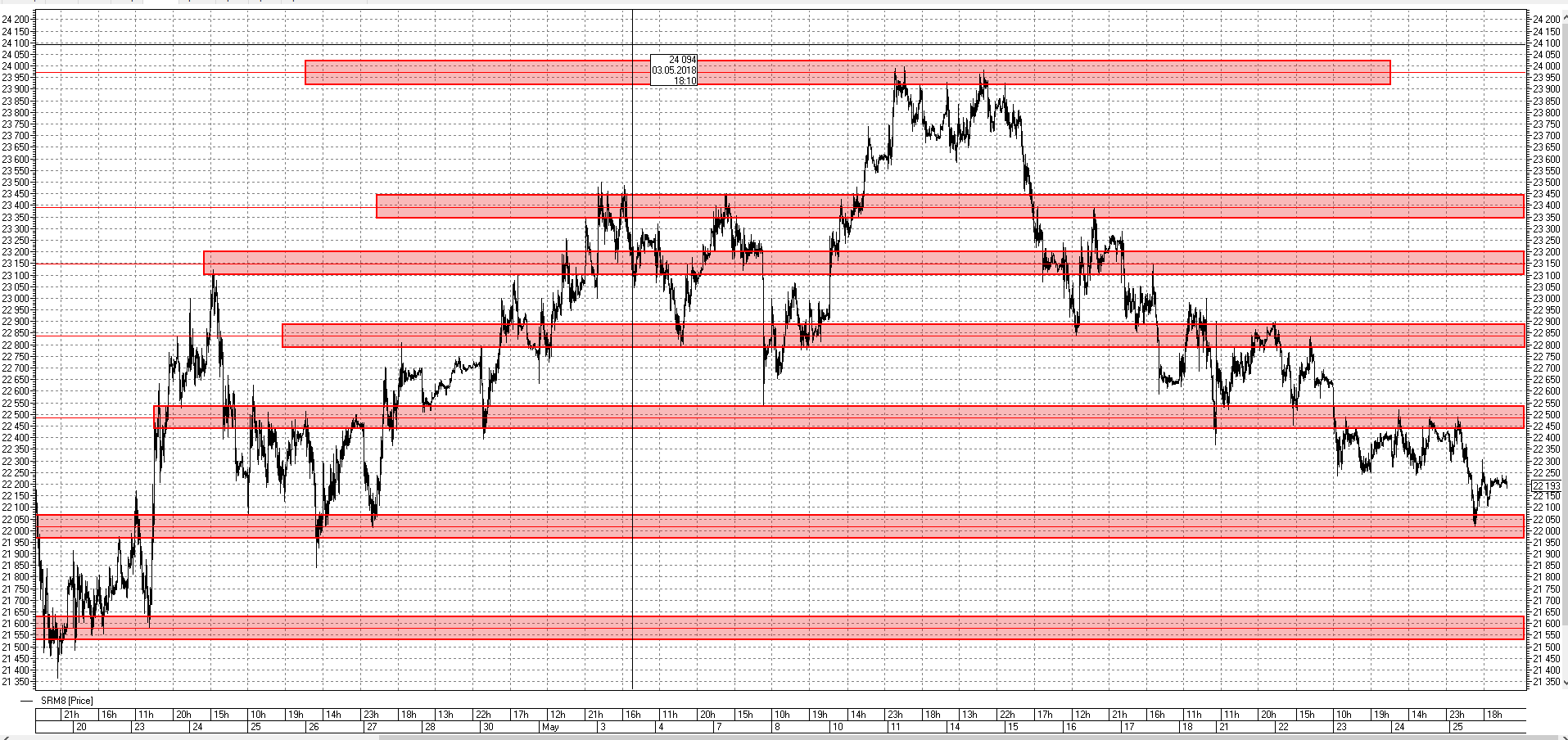Viewport: 1568px width, 740px height.
Task: Click date label 21 on the date axis
Action: point(1224,727)
